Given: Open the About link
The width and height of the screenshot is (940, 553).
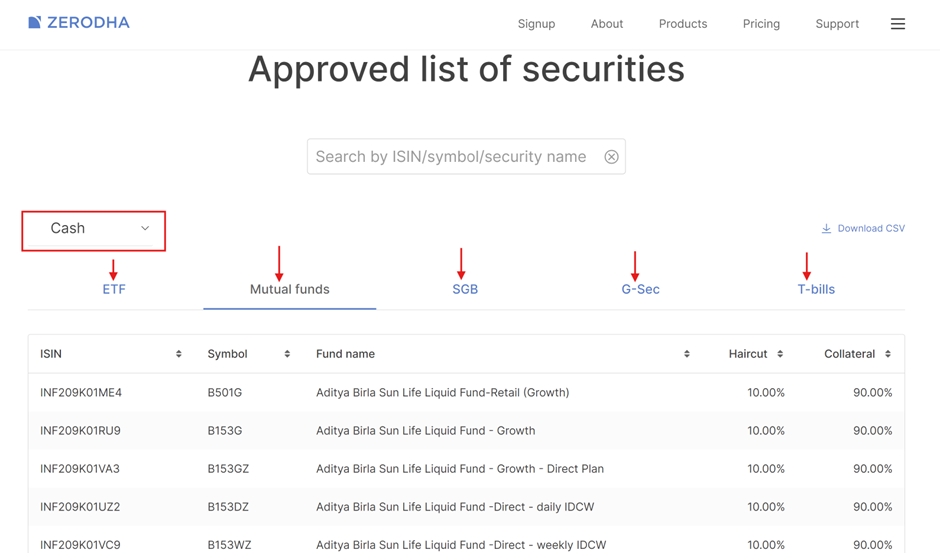Looking at the screenshot, I should tap(607, 24).
